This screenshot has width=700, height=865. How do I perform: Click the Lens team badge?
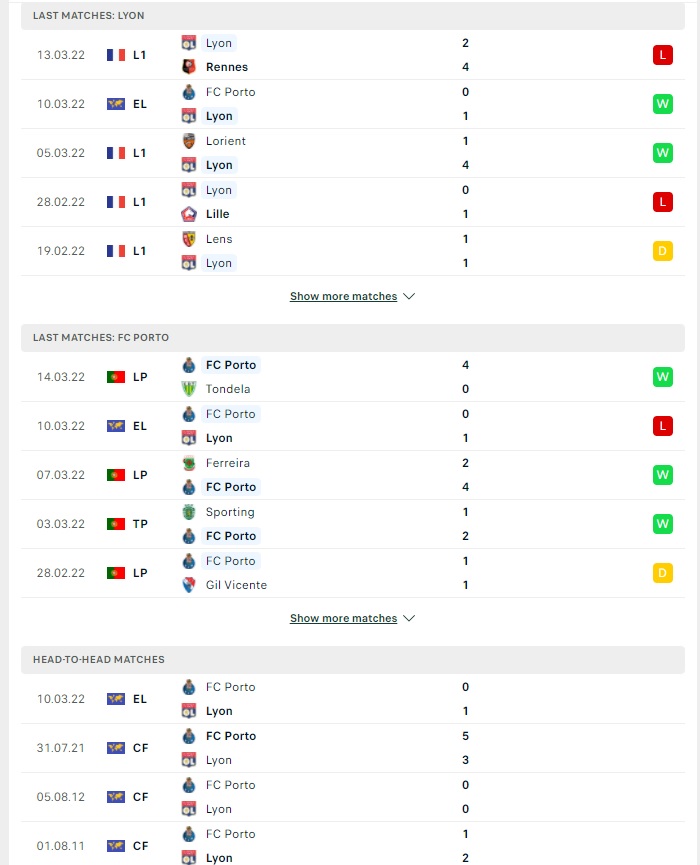coord(189,239)
